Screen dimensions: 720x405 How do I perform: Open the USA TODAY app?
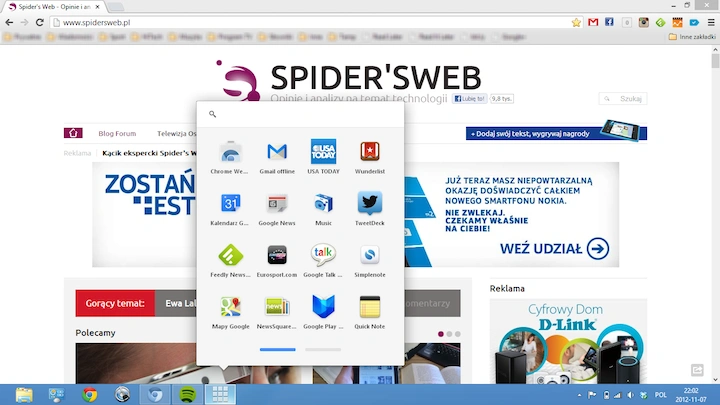click(323, 157)
